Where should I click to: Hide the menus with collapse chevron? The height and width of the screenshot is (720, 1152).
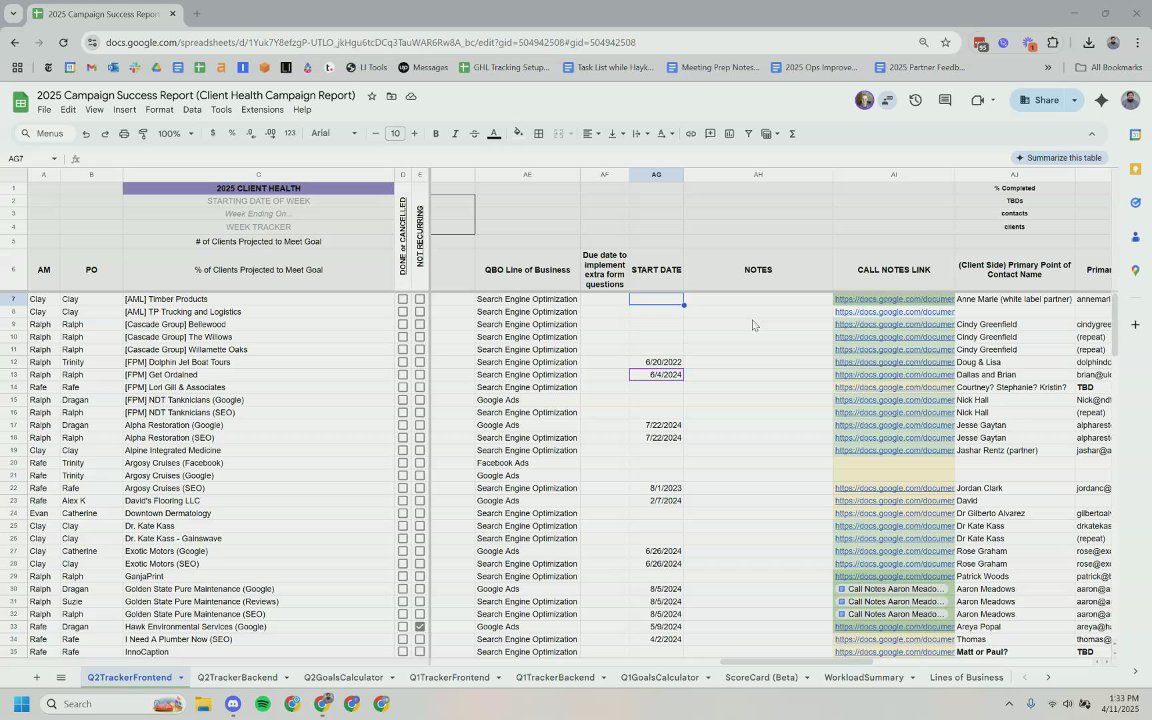pos(1092,134)
